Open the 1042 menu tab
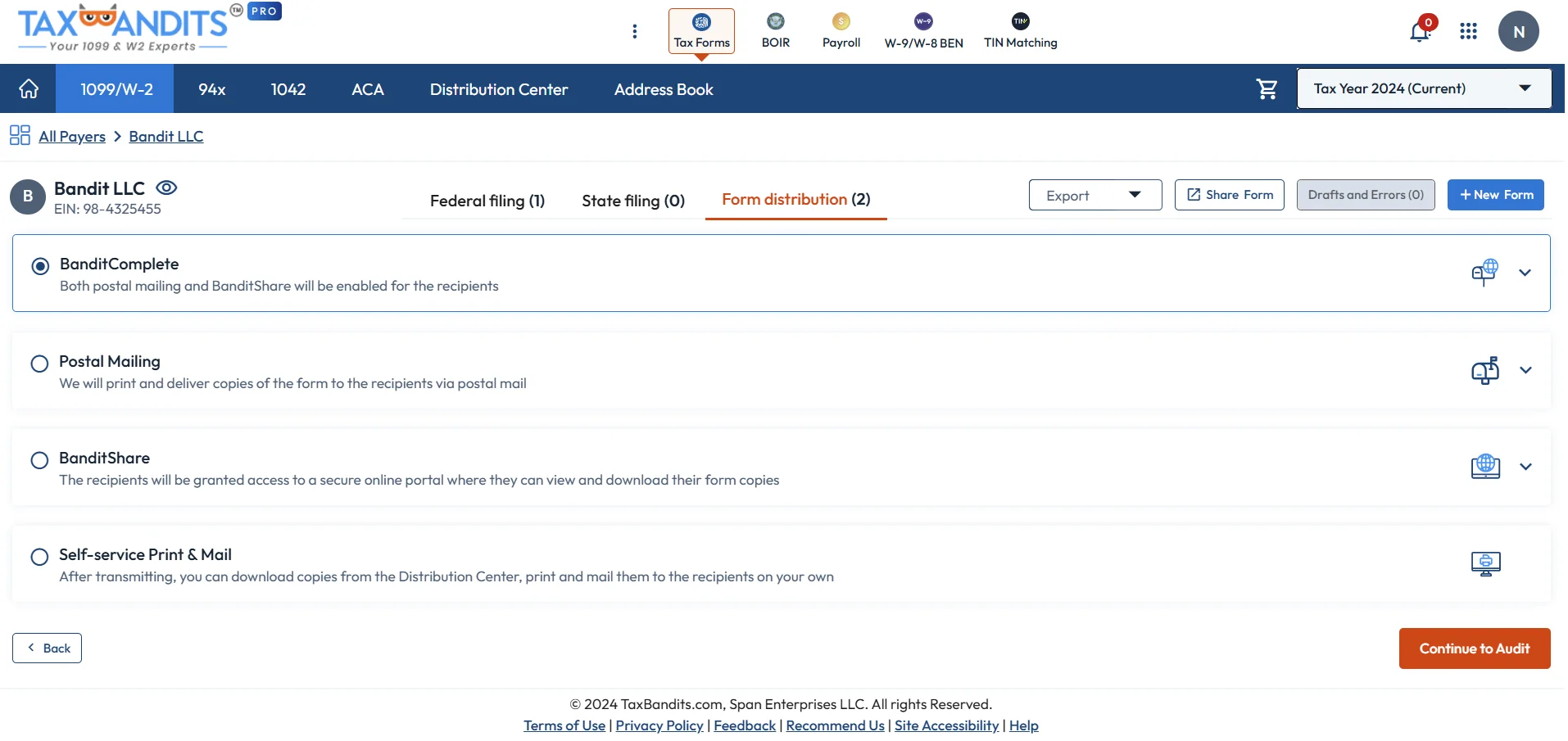 [288, 89]
